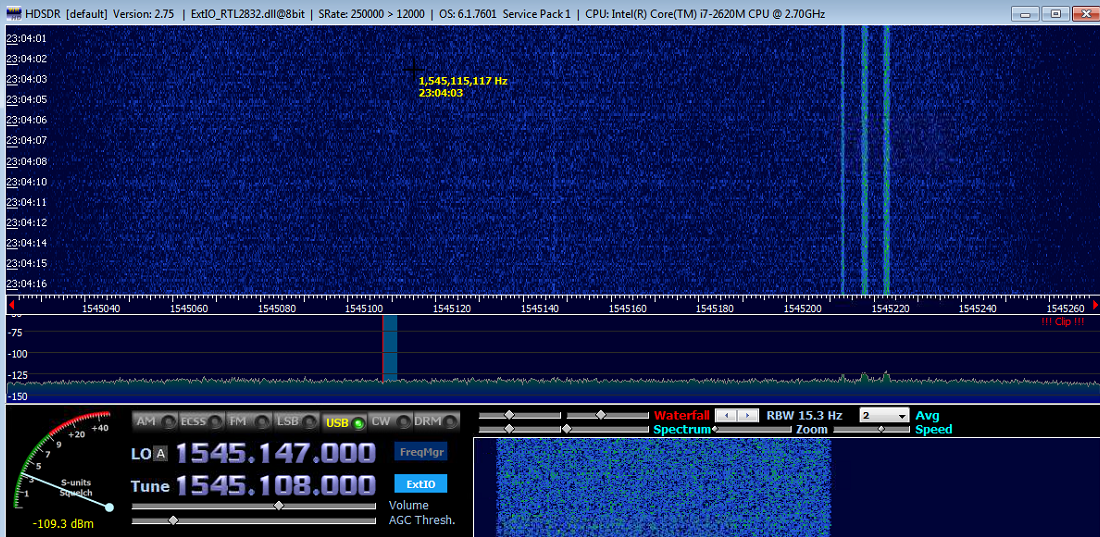Open the FreqMgr frequency manager
The height and width of the screenshot is (537, 1100).
point(421,452)
